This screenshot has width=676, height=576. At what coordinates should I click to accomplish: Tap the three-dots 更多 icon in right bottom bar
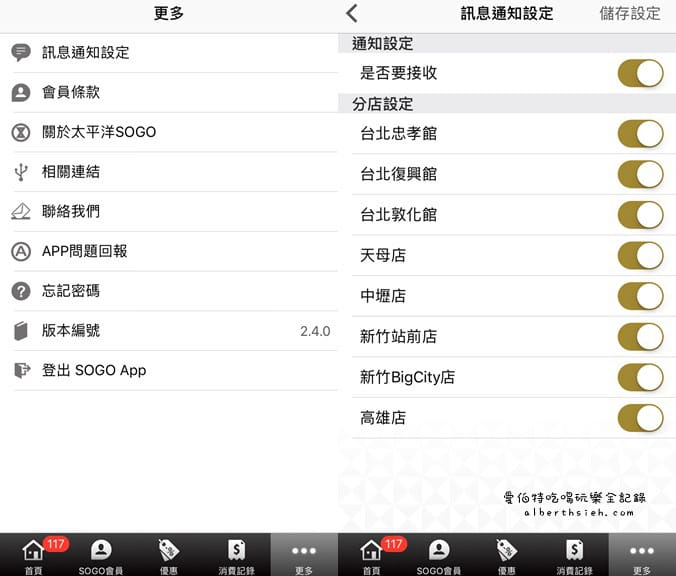click(x=642, y=551)
